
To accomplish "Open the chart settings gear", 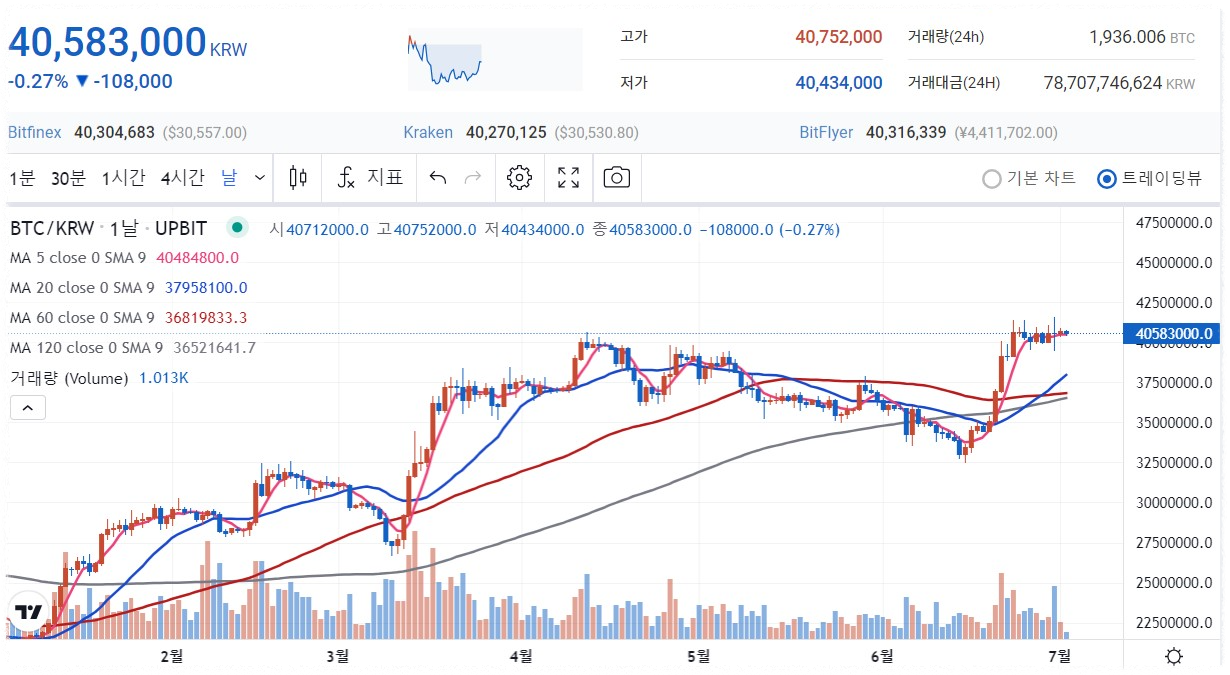I will [x=518, y=177].
